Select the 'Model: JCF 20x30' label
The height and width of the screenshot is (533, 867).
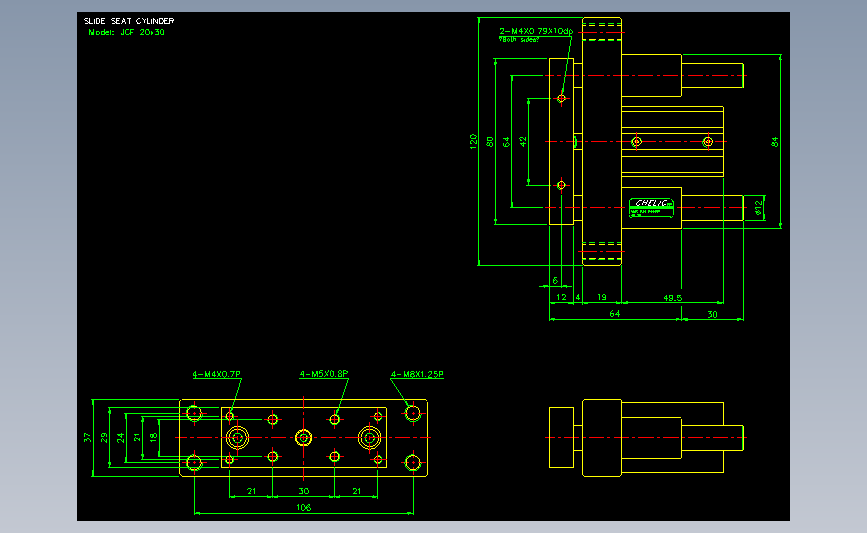click(x=127, y=32)
